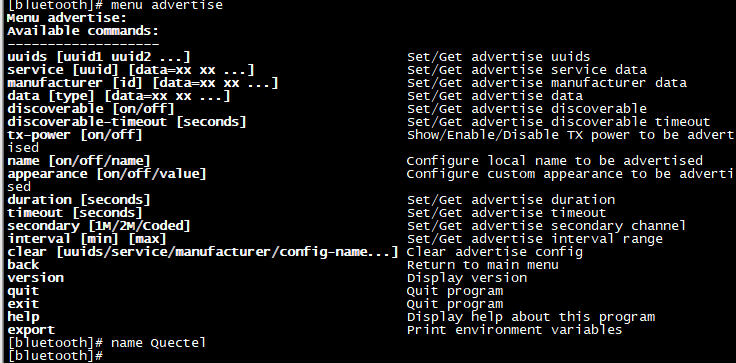736x363 pixels.
Task: Click the 'uuids [uuid1 uuid2 ...]' command
Action: (x=99, y=57)
